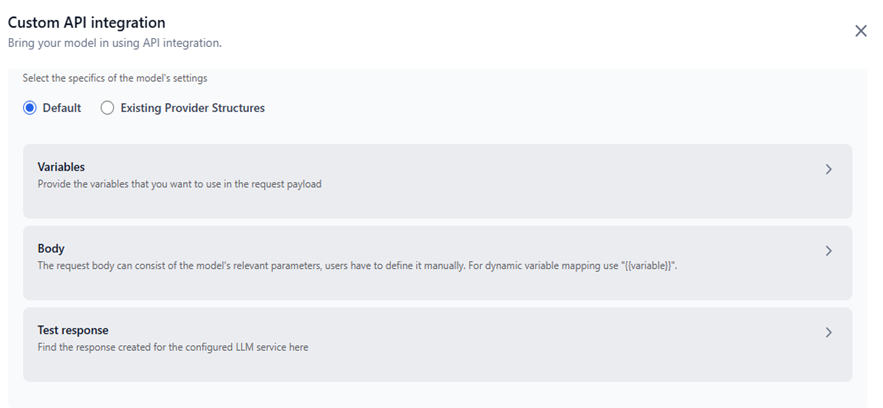Open Test response via its chevron arrow
Screen dimensions: 883x408
pos(828,333)
